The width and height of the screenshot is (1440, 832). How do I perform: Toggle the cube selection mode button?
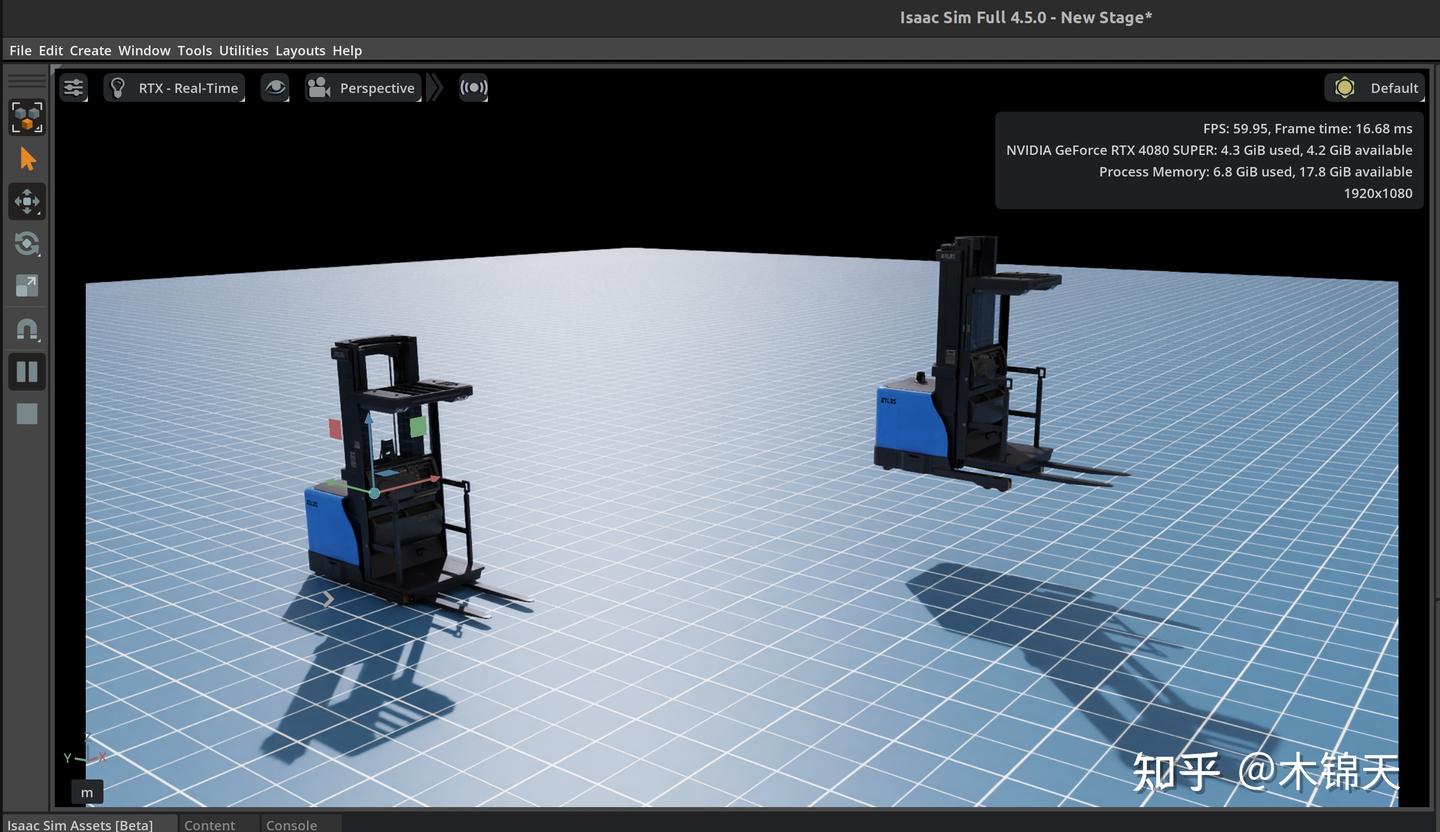27,117
